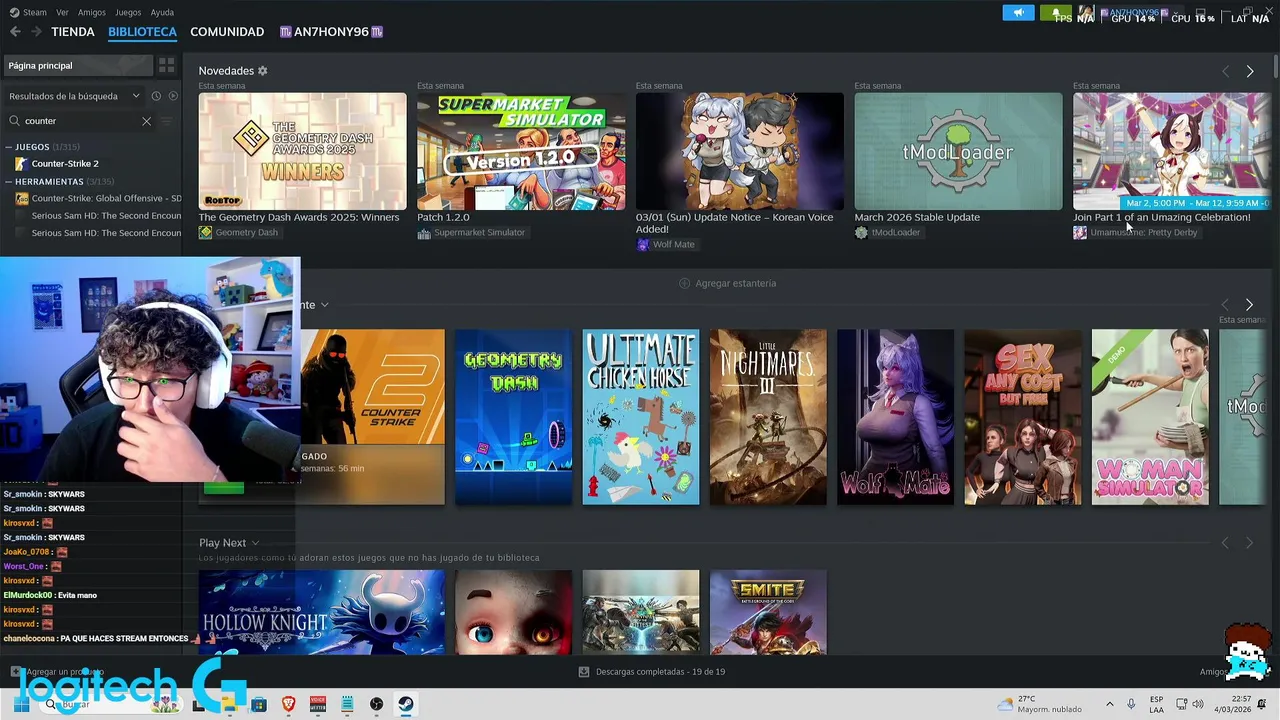Open the Notepad app from the taskbar

347,704
